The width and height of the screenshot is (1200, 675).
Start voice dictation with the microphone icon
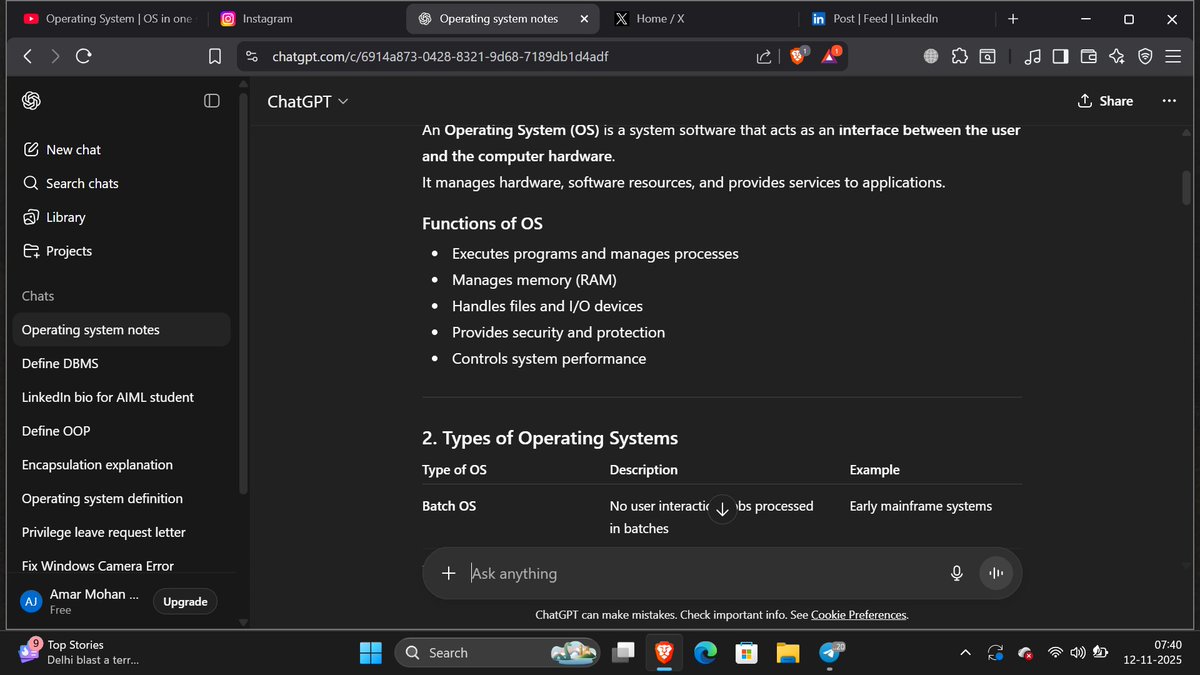pos(956,572)
